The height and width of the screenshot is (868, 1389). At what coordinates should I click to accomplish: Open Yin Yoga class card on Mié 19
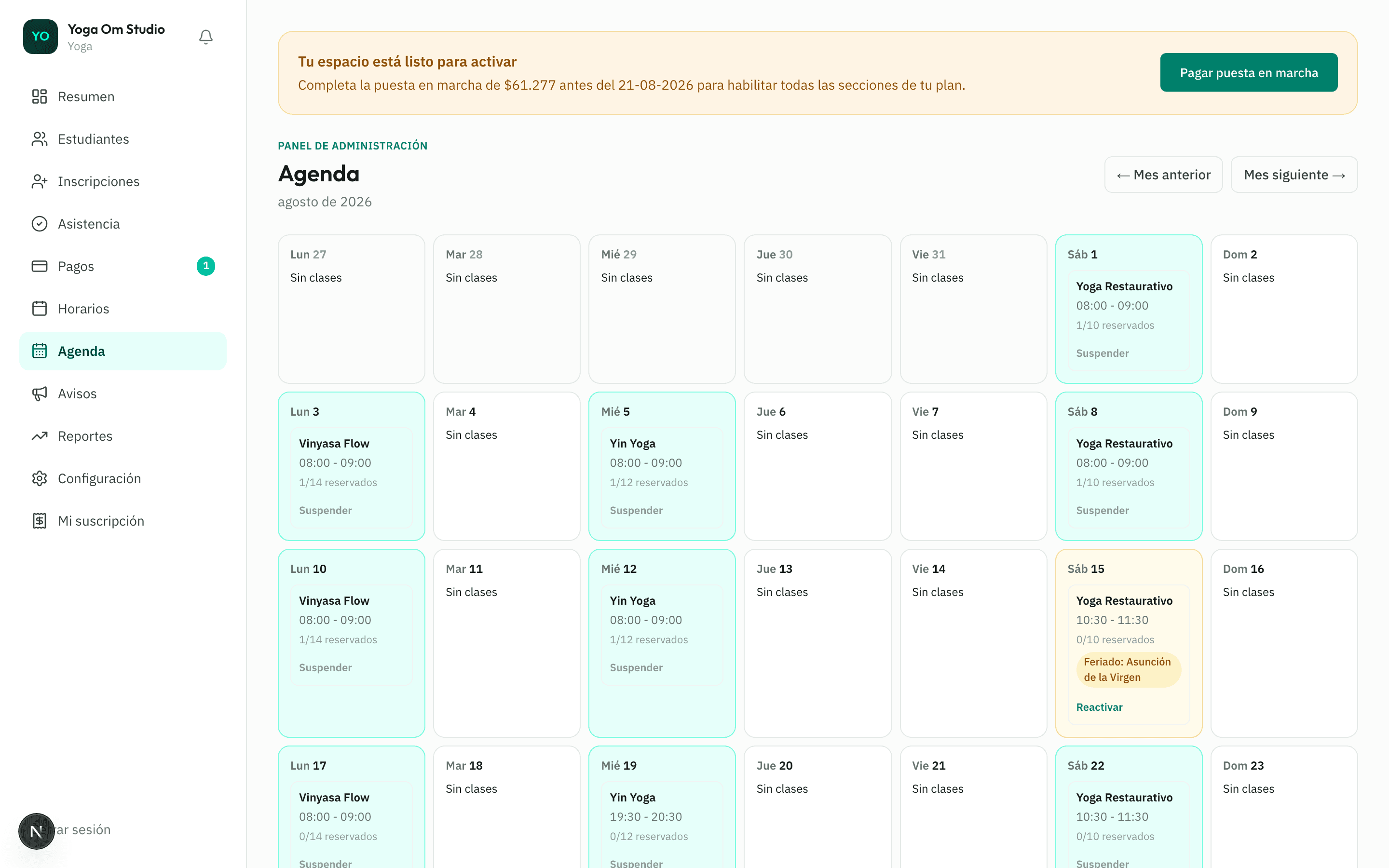[662, 826]
